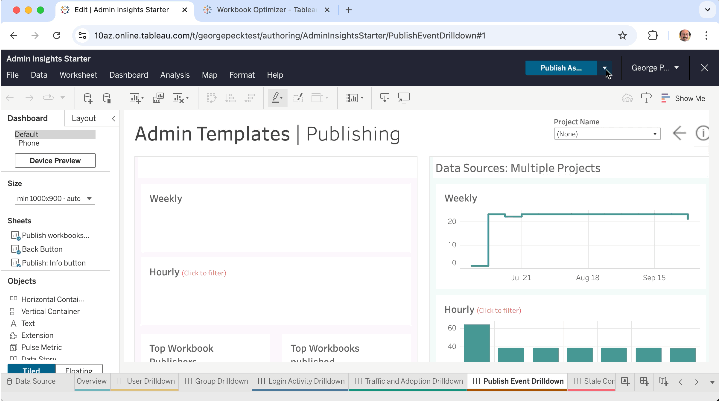720x402 pixels.
Task: Click the New Worksheet toolbar icon
Action: [x=136, y=98]
